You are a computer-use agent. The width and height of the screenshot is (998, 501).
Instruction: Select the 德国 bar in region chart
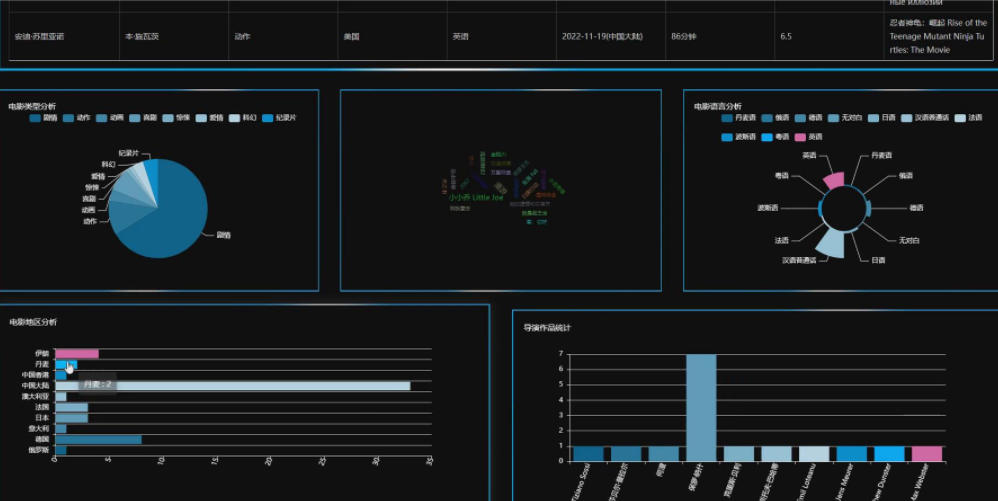click(98, 439)
